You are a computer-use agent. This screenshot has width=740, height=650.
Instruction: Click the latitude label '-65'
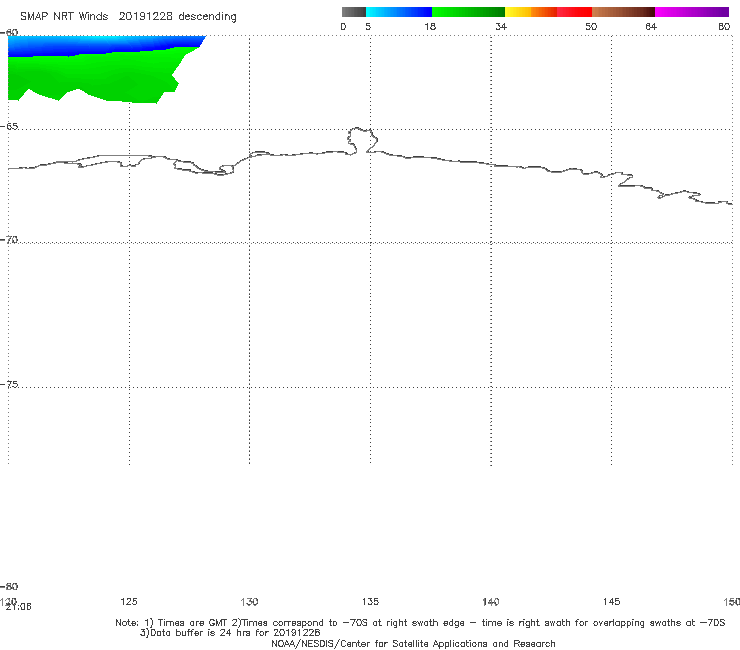(x=9, y=127)
